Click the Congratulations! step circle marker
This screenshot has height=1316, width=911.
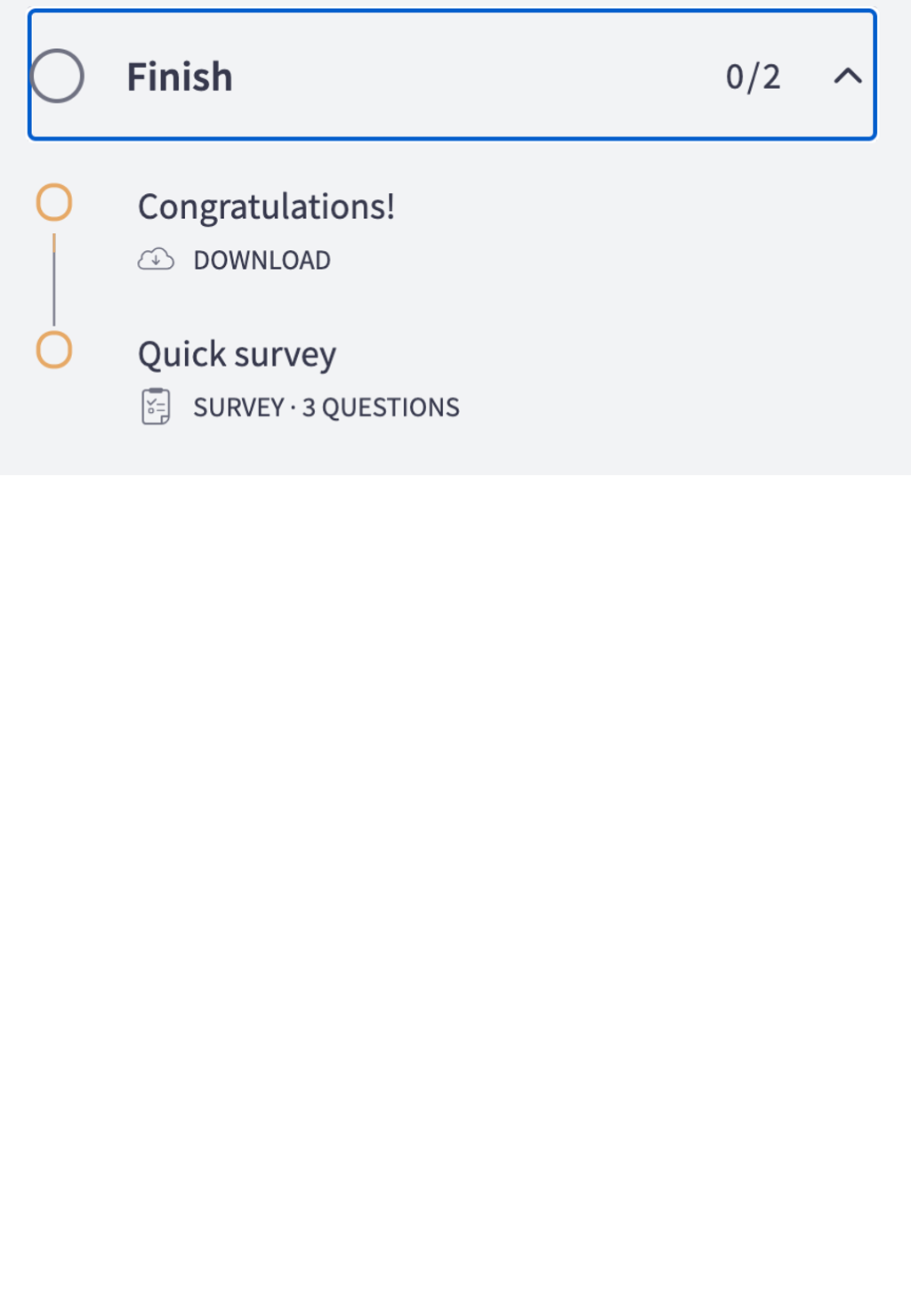(x=54, y=203)
